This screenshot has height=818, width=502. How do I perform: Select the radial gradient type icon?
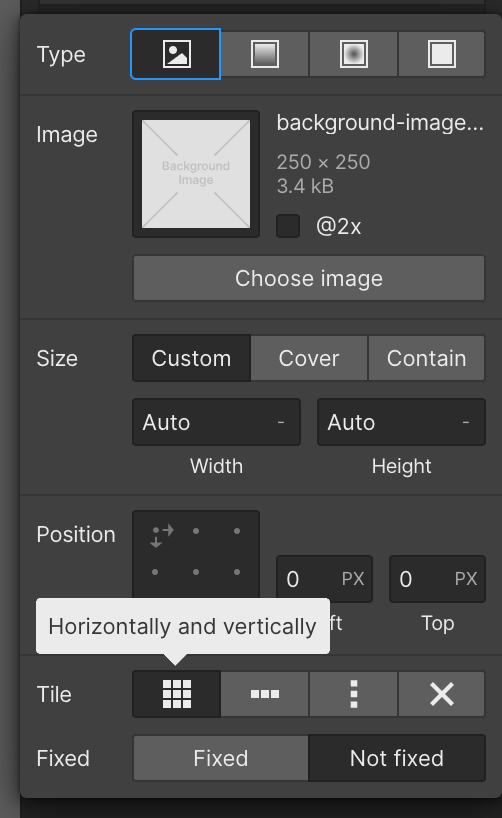tap(353, 54)
